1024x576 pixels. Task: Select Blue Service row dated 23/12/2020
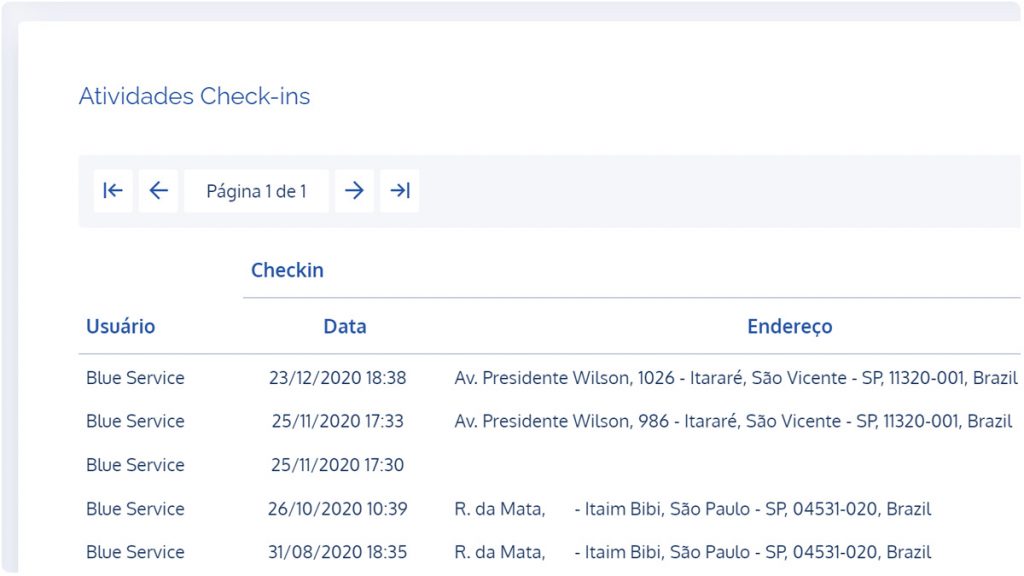click(550, 377)
